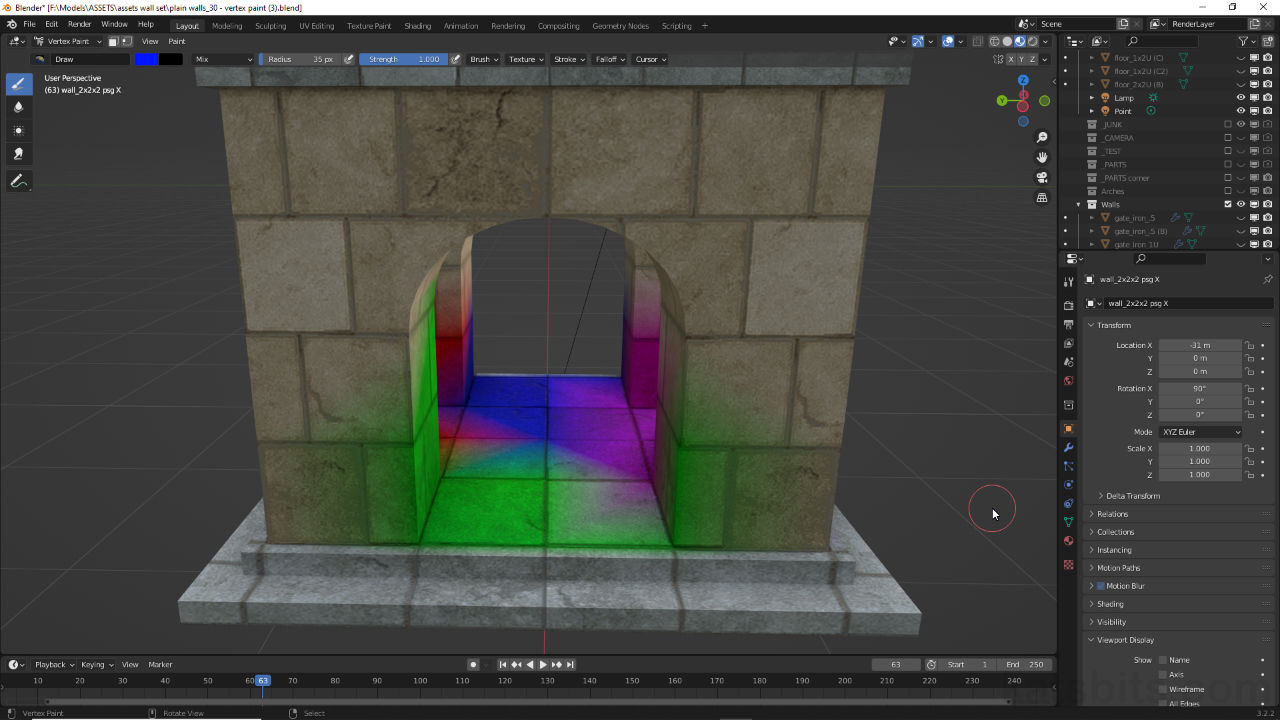Toggle camera view icon in viewport
The height and width of the screenshot is (720, 1280).
click(x=1042, y=177)
